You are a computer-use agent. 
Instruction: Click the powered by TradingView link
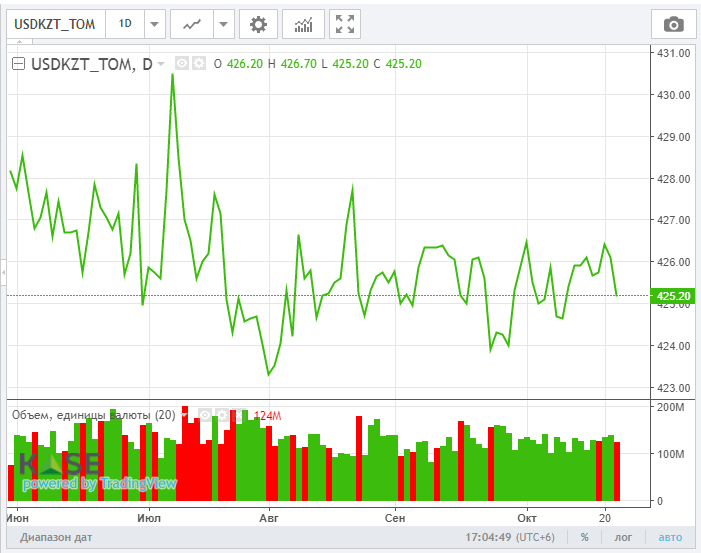point(99,484)
